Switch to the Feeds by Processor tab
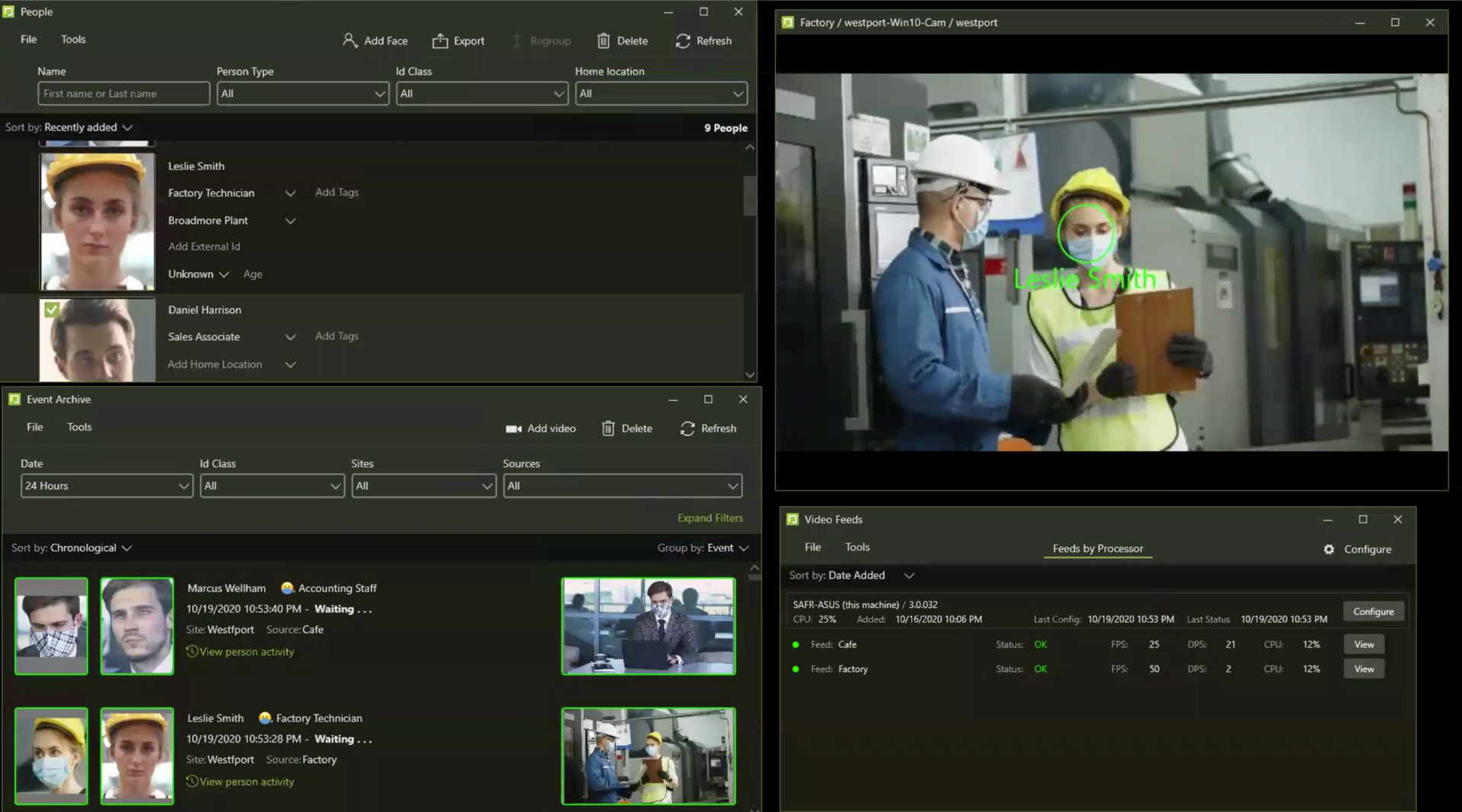This screenshot has height=812, width=1462. 1097,548
